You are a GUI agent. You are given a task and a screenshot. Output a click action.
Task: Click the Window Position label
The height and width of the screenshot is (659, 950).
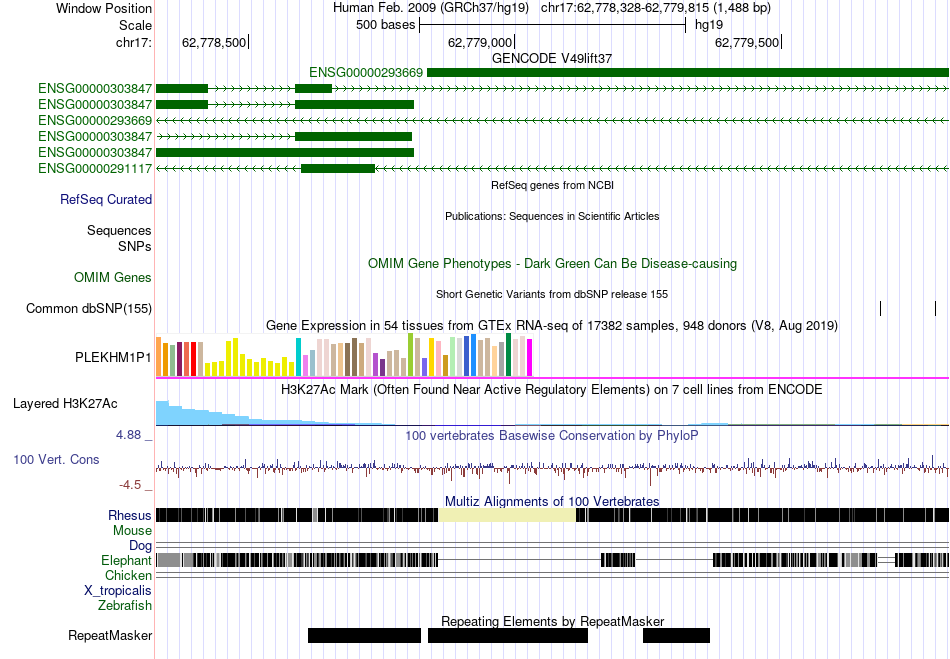[x=104, y=8]
